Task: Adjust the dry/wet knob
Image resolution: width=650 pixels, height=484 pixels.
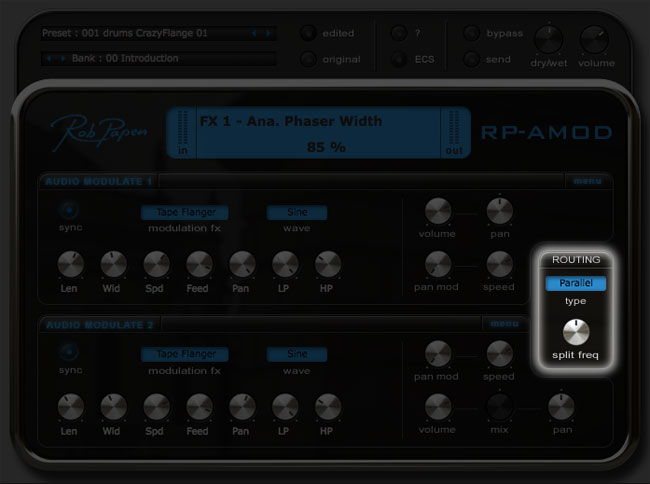Action: (x=548, y=40)
